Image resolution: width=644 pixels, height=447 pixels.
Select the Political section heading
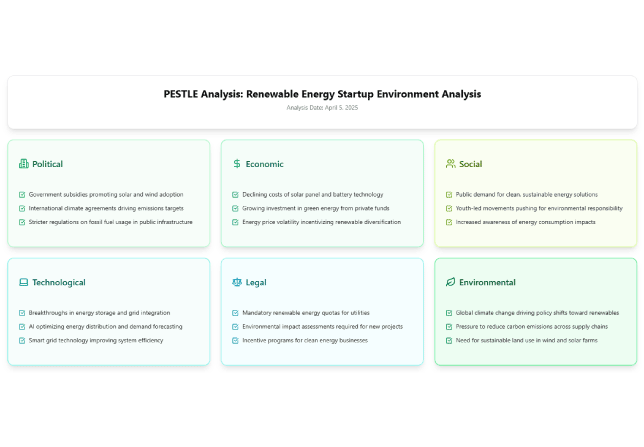[47, 164]
